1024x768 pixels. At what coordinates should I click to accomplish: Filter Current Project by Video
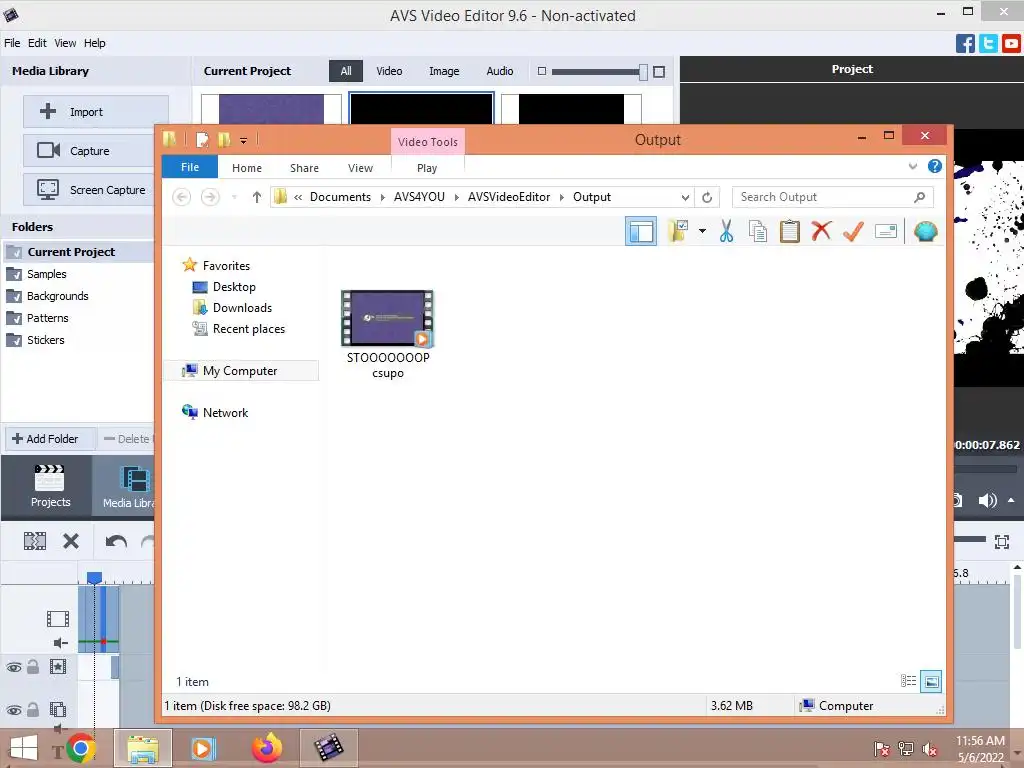point(389,71)
